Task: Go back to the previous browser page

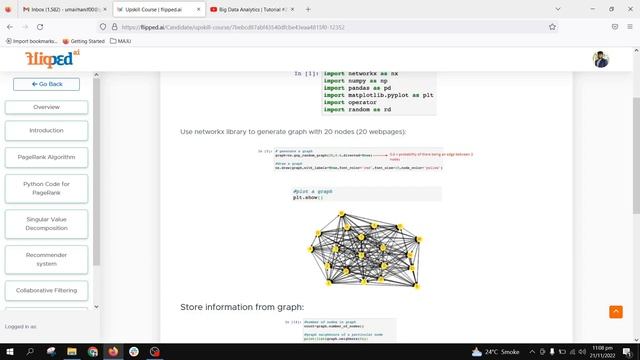Action: point(10,27)
